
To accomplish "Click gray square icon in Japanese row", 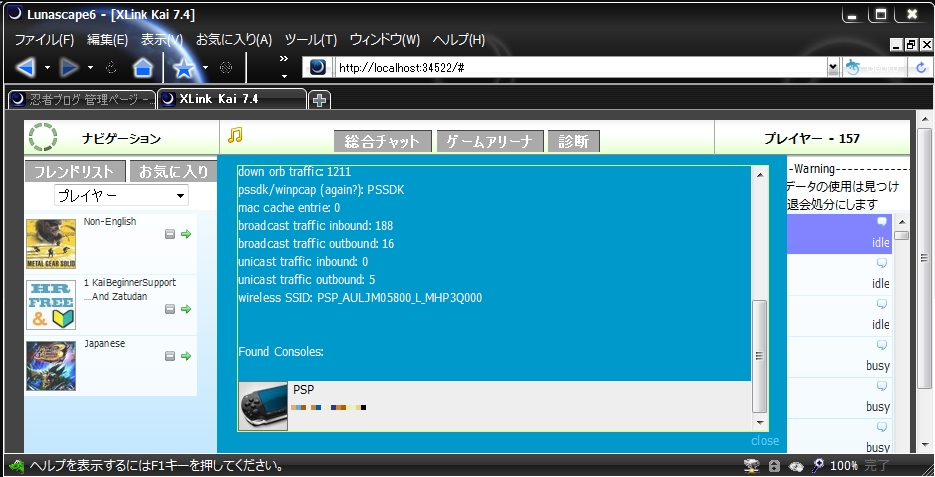I will [x=170, y=356].
